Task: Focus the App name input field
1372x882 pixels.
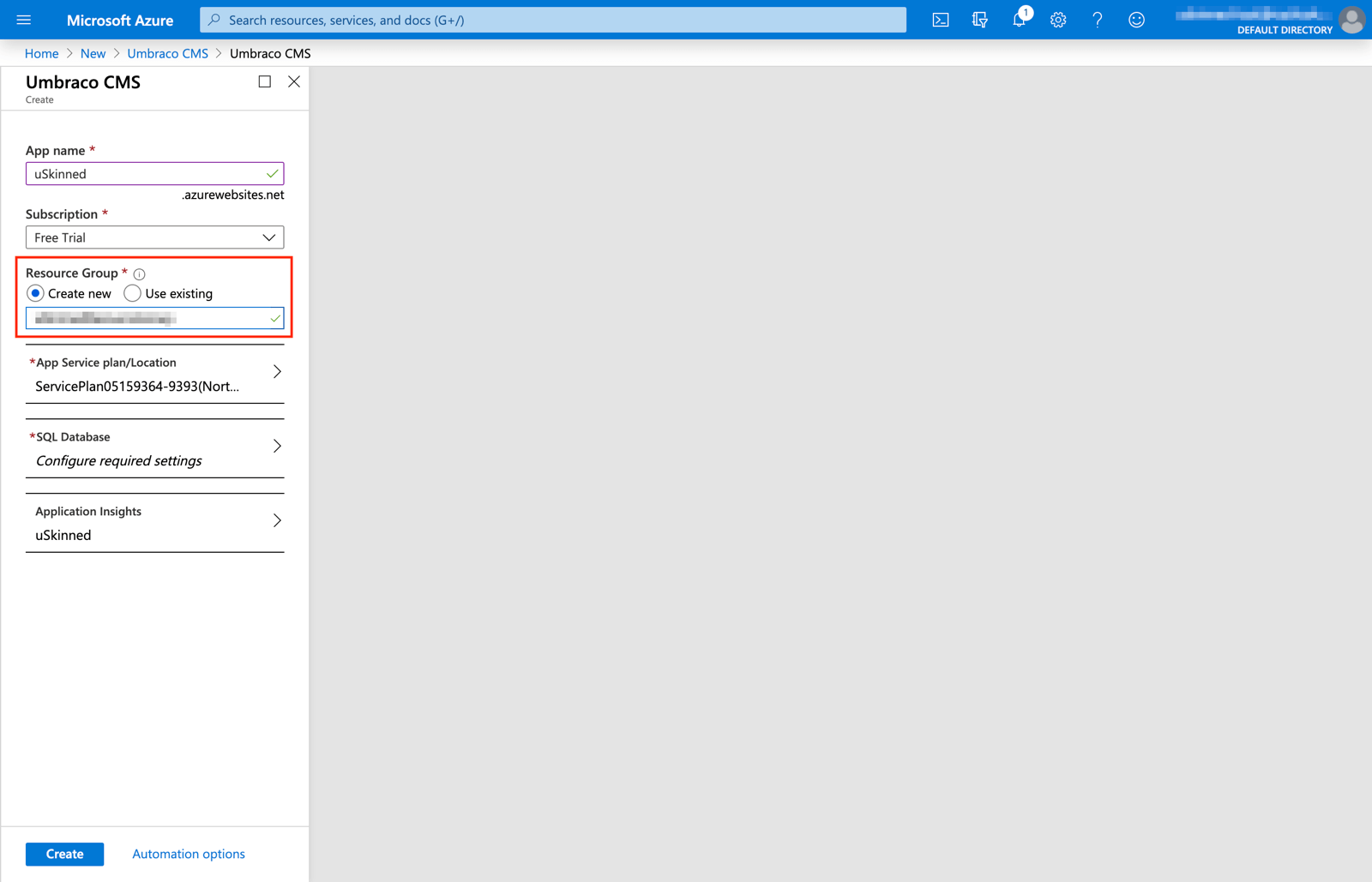Action: [x=154, y=174]
